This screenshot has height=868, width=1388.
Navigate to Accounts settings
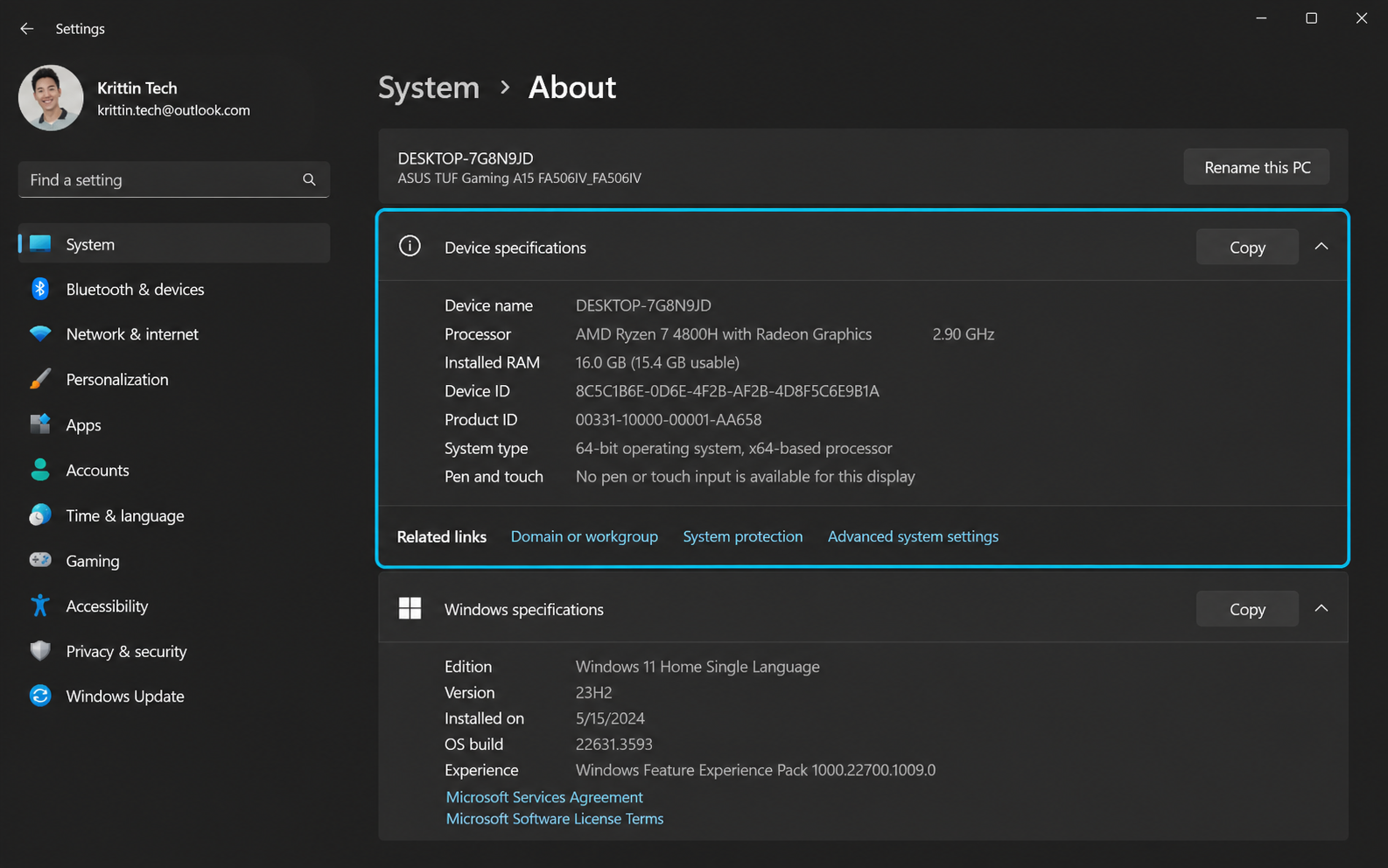pos(174,470)
